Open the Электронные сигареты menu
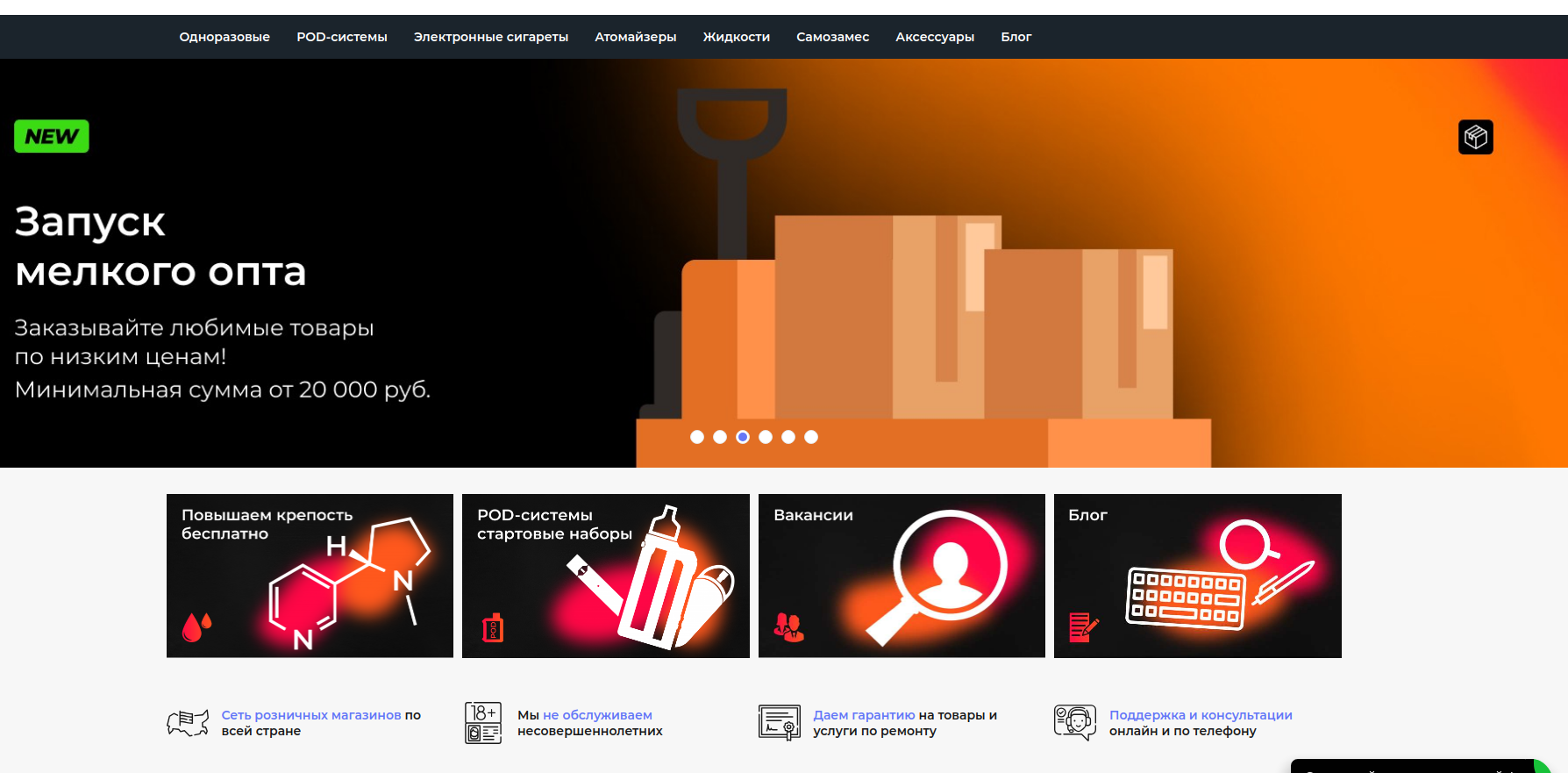The image size is (1568, 773). point(490,37)
